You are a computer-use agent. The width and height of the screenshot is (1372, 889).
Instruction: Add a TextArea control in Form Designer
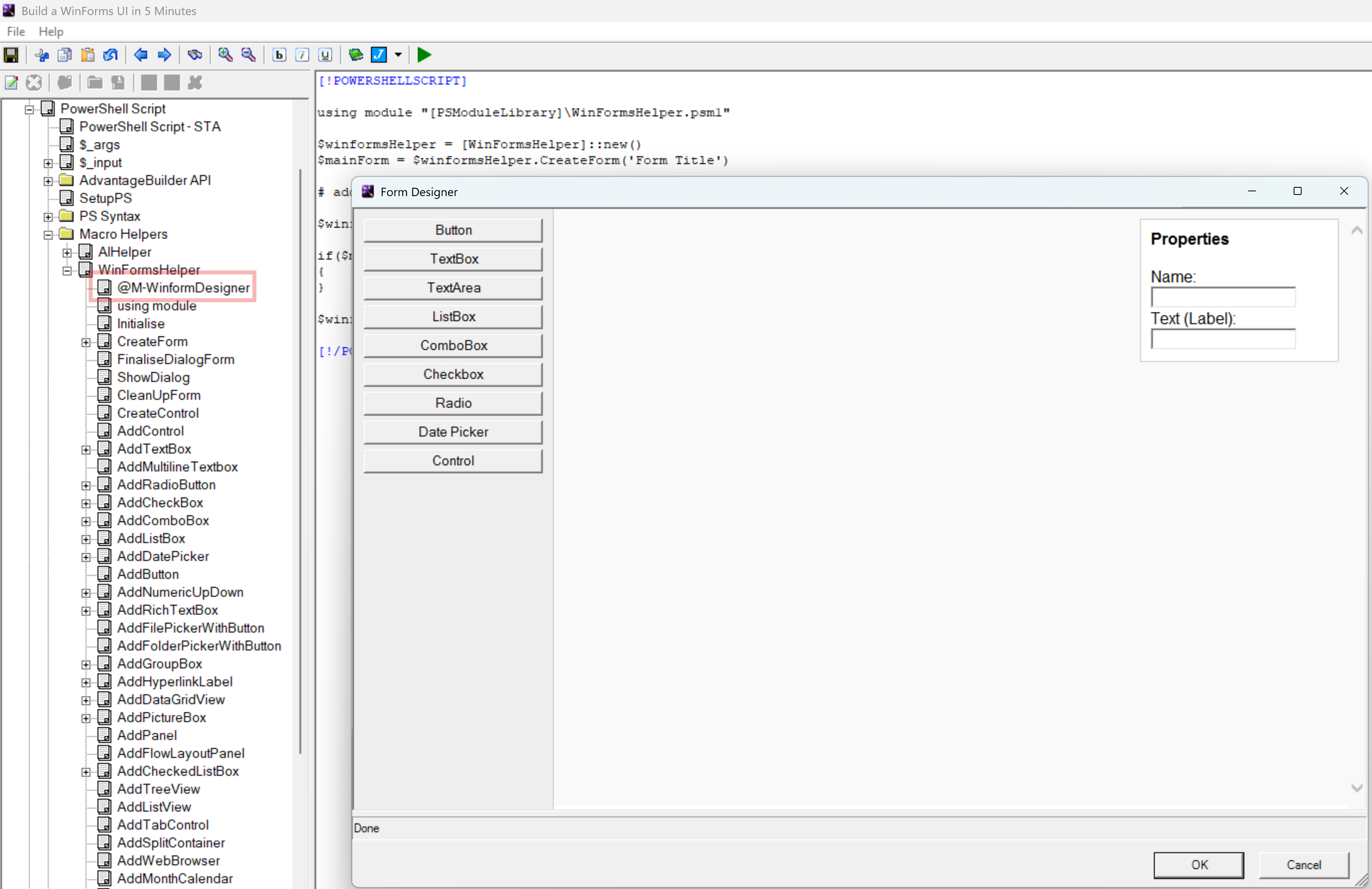point(453,288)
